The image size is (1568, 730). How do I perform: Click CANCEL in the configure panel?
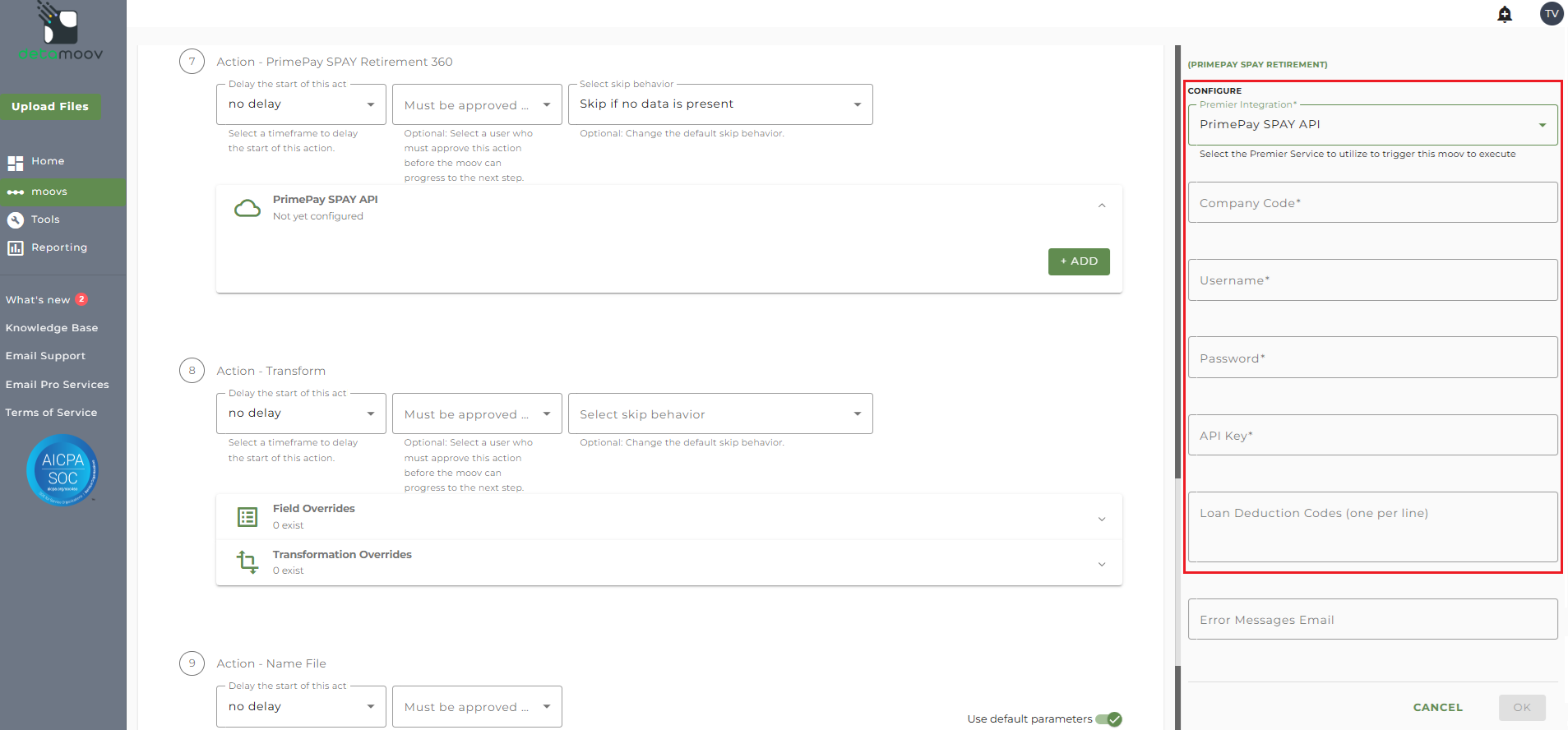click(1437, 708)
